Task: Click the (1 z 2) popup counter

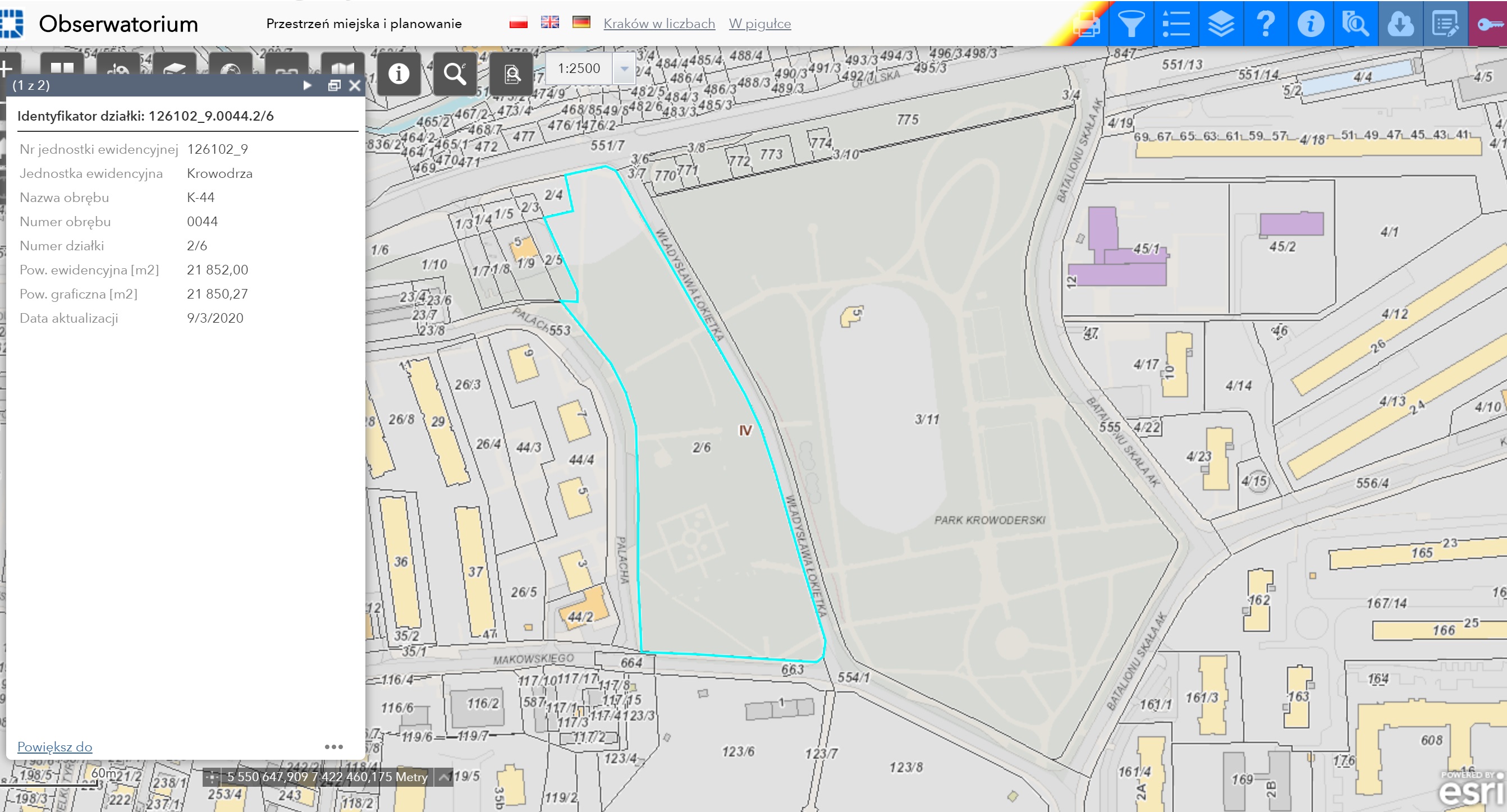Action: 31,85
